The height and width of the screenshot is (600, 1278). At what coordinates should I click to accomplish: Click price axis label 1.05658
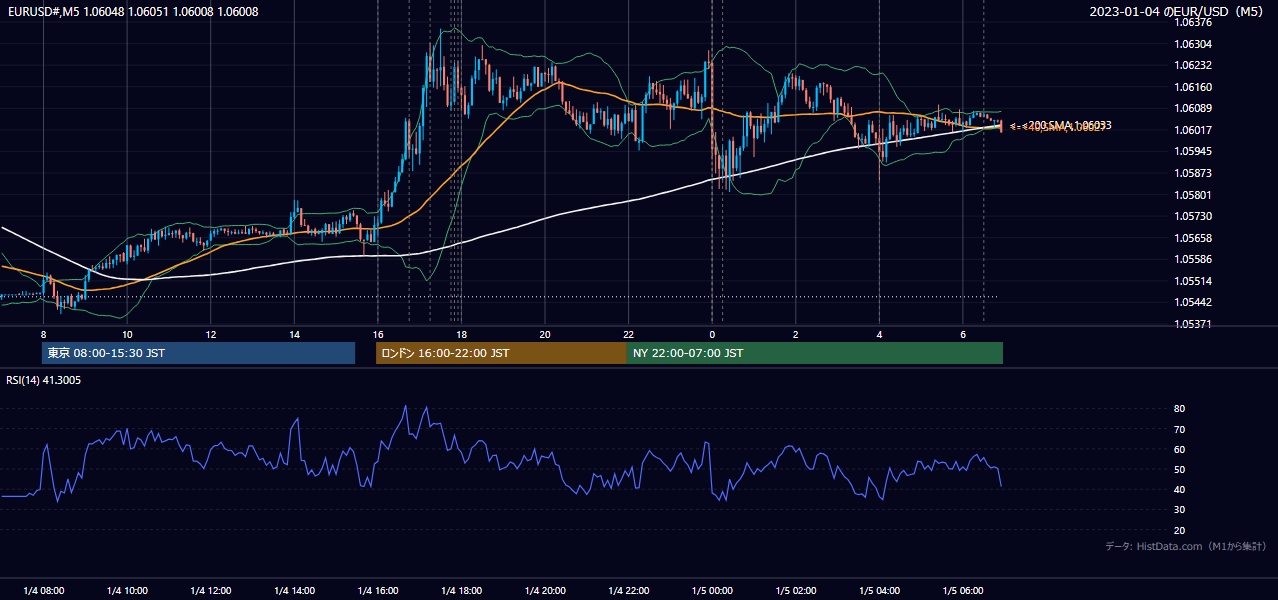tap(1192, 238)
